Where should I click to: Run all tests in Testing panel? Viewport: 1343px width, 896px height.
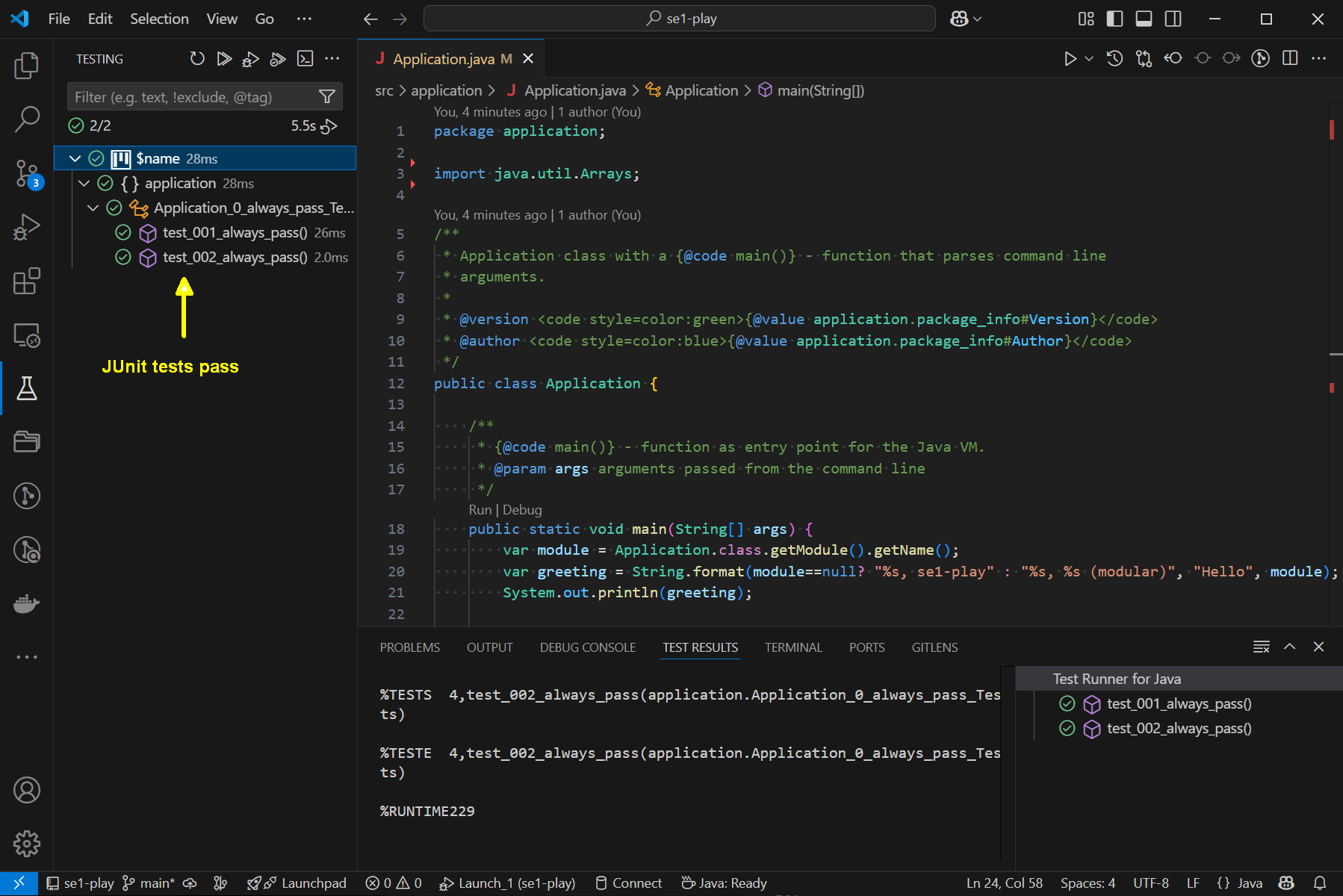(x=224, y=58)
